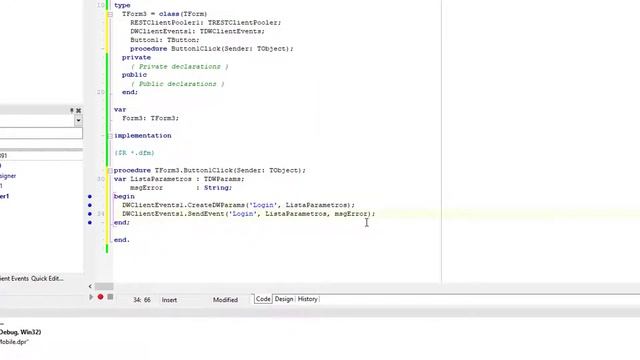Click the search field under the combo box
Image resolution: width=640 pixels, height=360 pixels.
coord(41,133)
